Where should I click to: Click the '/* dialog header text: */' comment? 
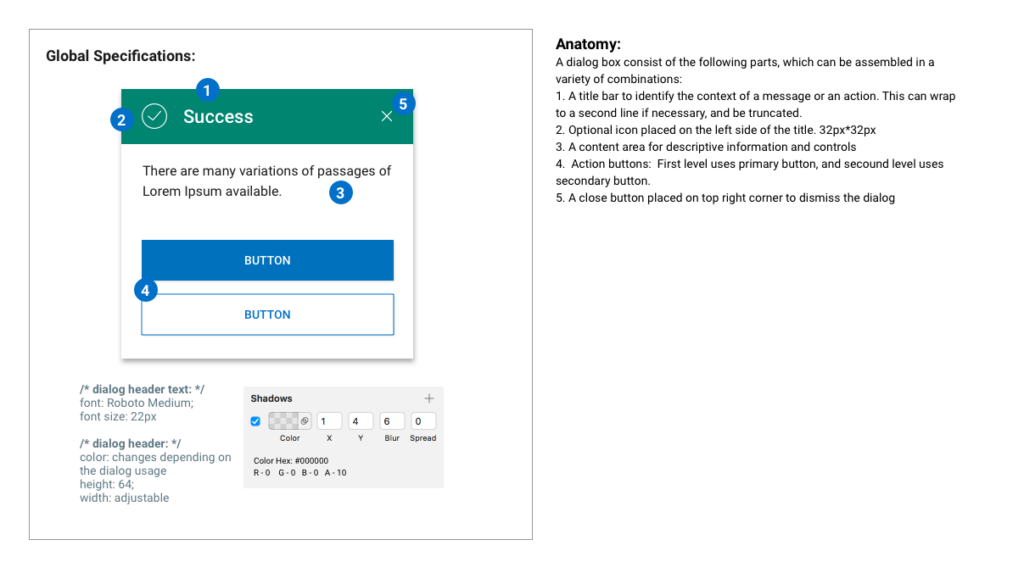(142, 389)
